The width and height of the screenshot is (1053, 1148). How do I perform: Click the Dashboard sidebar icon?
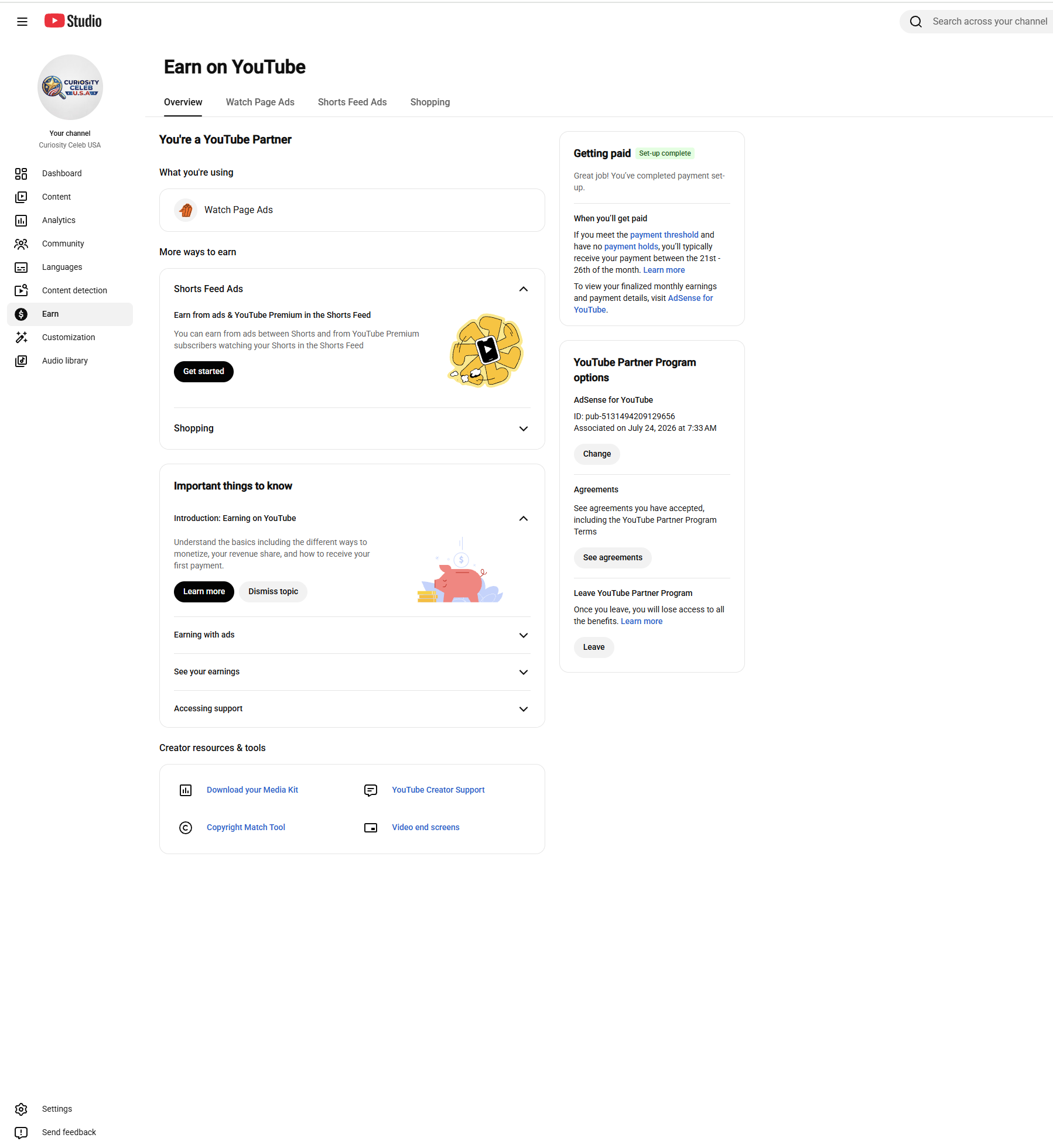[x=21, y=173]
